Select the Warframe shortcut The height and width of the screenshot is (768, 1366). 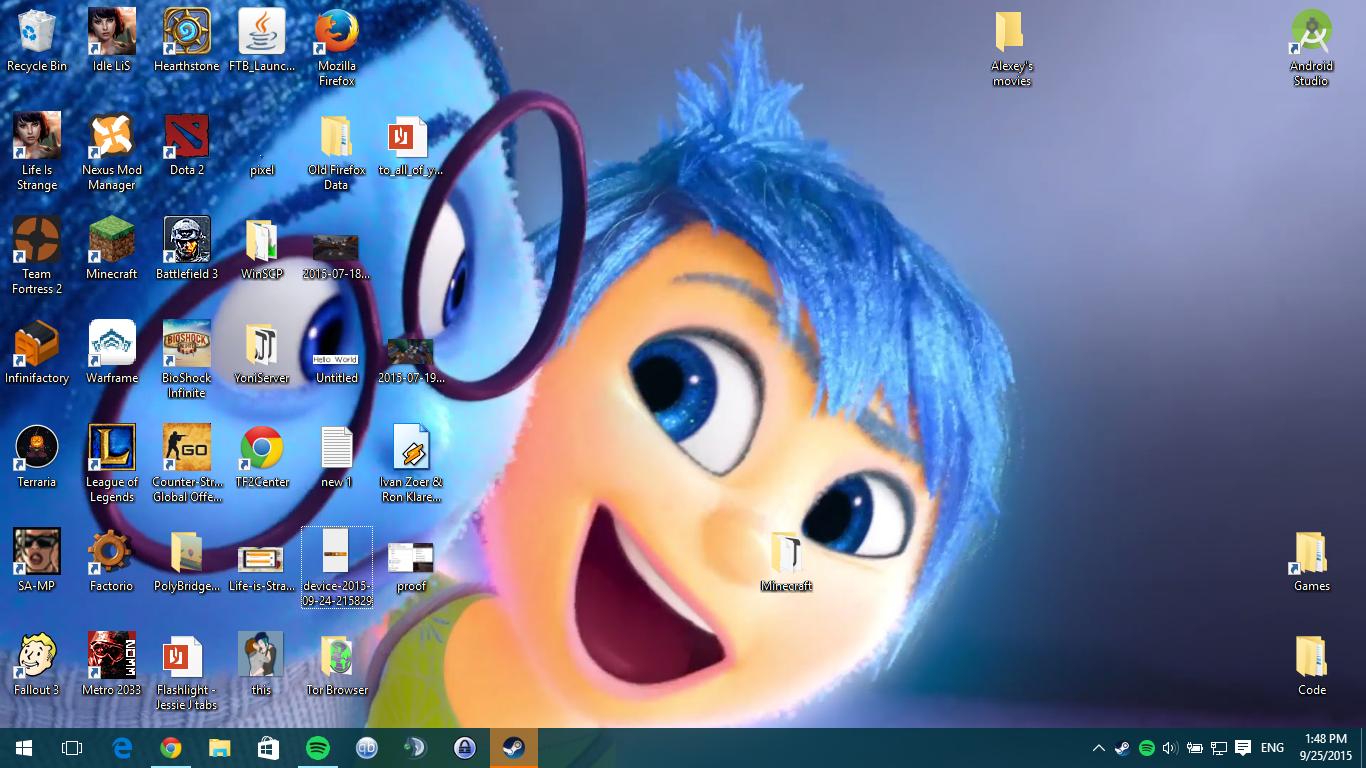click(111, 352)
